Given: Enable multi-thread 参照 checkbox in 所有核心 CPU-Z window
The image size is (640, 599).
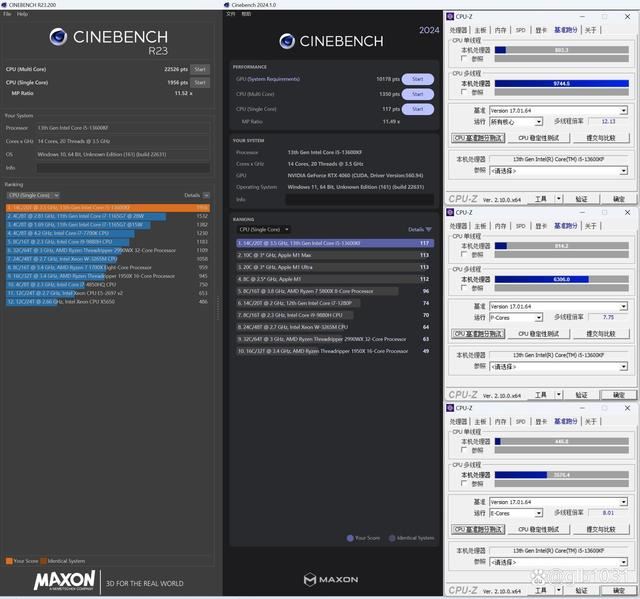Looking at the screenshot, I should pos(464,92).
